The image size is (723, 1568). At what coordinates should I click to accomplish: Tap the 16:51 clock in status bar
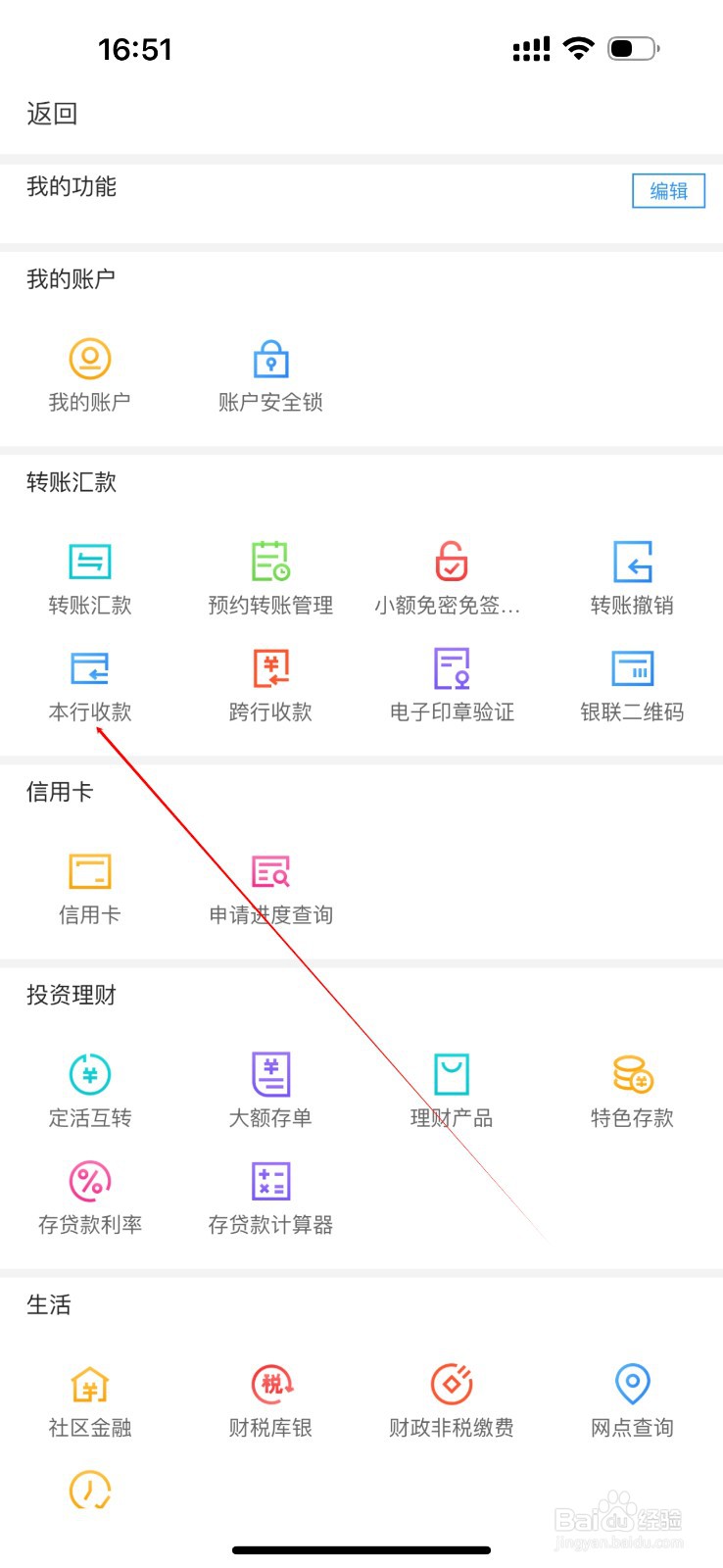coord(135,49)
